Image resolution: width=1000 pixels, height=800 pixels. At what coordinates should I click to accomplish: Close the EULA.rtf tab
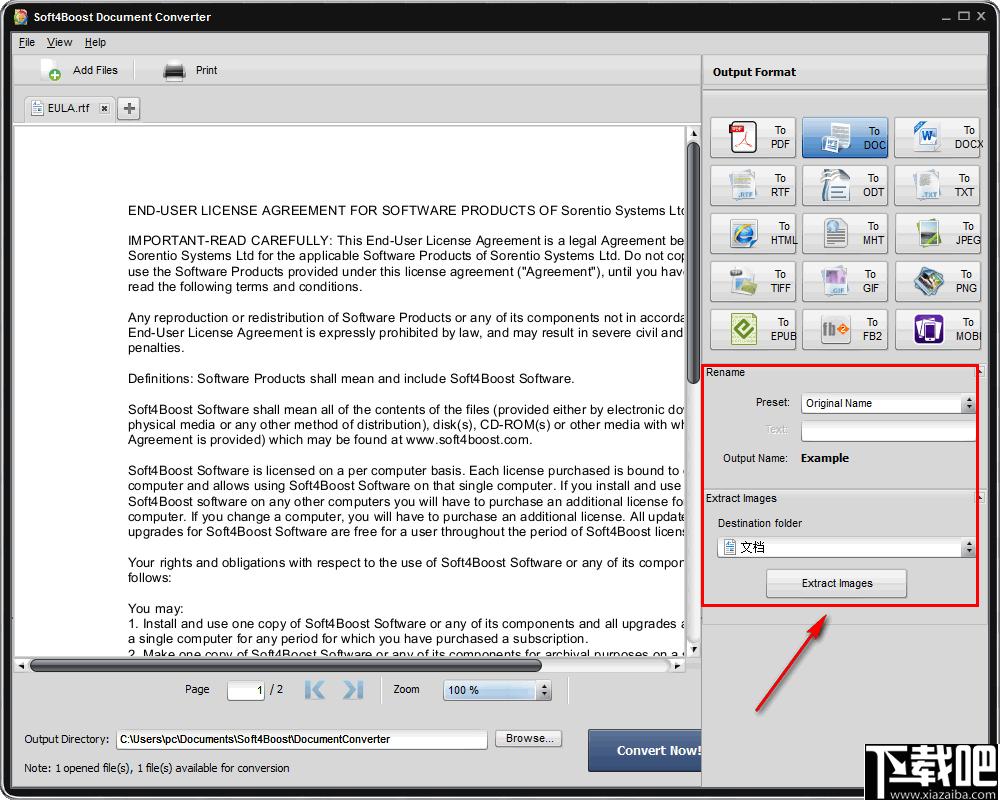coord(105,108)
